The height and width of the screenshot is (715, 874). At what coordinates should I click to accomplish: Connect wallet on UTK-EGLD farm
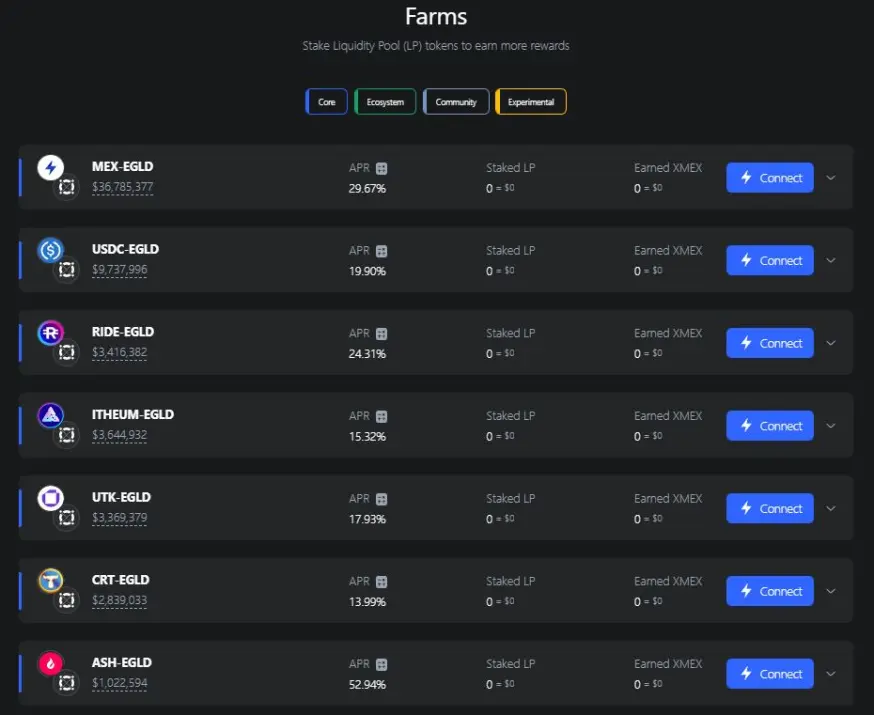tap(770, 508)
